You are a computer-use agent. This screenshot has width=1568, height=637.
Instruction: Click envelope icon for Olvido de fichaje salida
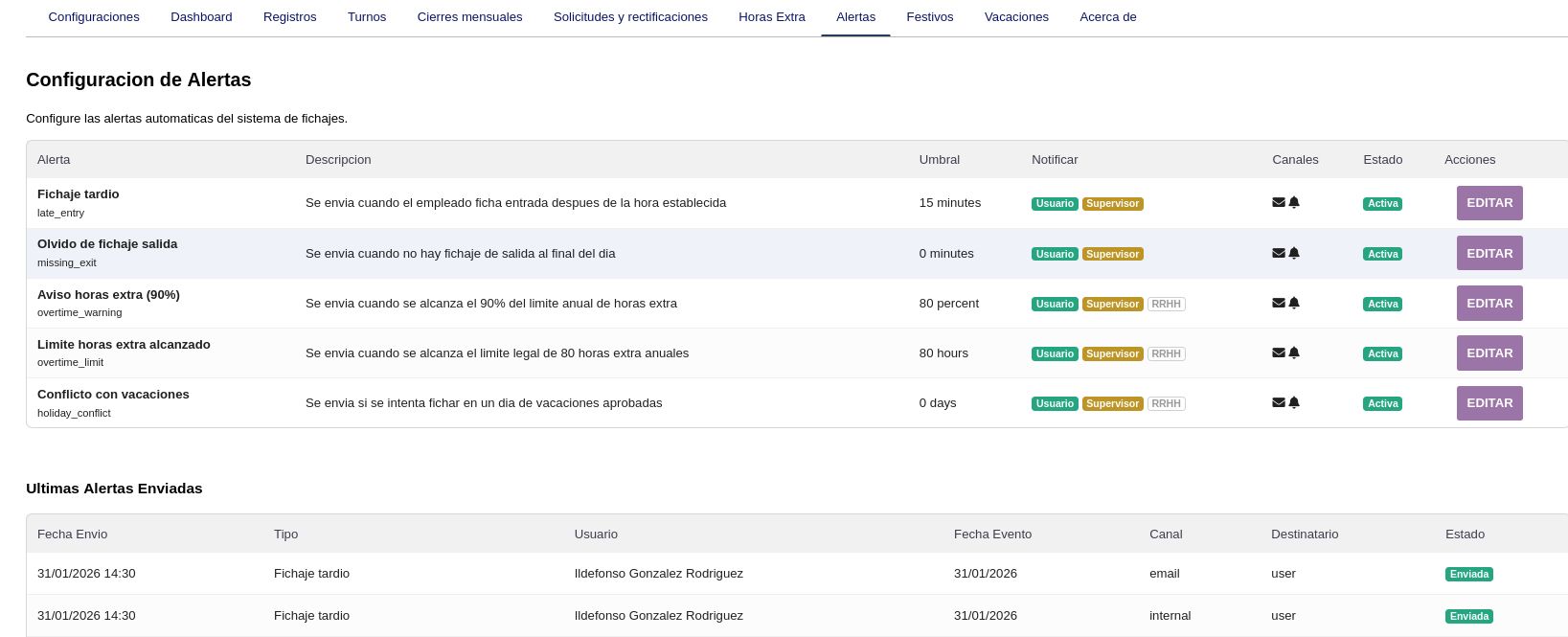pyautogui.click(x=1278, y=254)
